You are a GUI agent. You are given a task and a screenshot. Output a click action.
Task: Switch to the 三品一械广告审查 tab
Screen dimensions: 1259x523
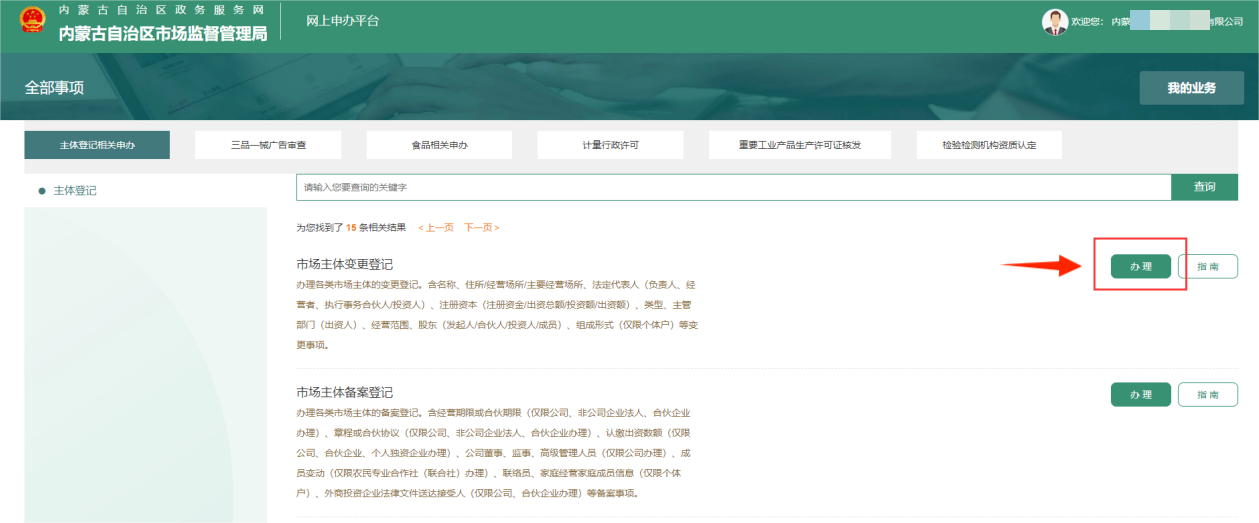[268, 145]
